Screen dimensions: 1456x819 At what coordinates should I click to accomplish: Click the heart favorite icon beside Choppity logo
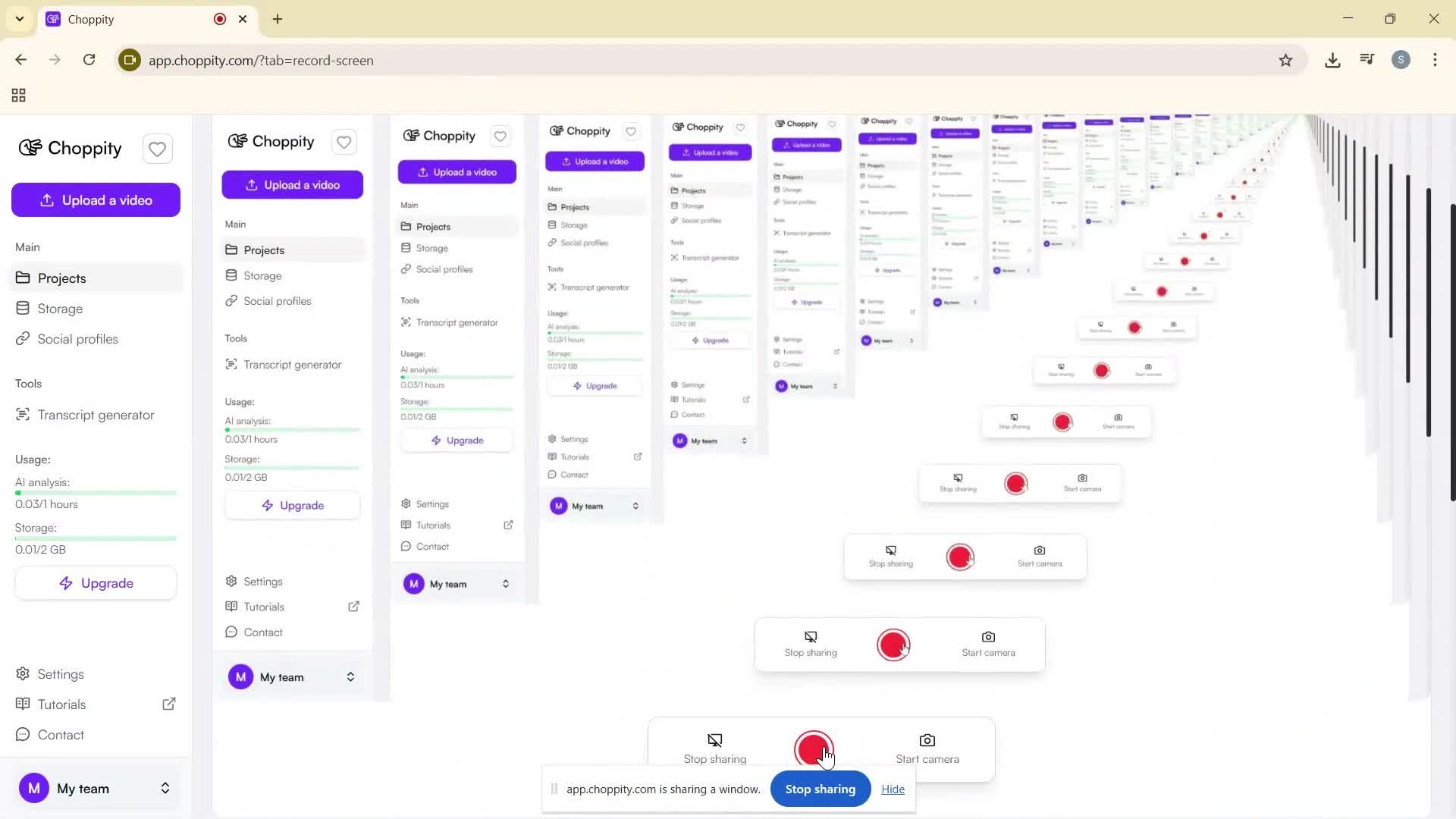click(157, 149)
